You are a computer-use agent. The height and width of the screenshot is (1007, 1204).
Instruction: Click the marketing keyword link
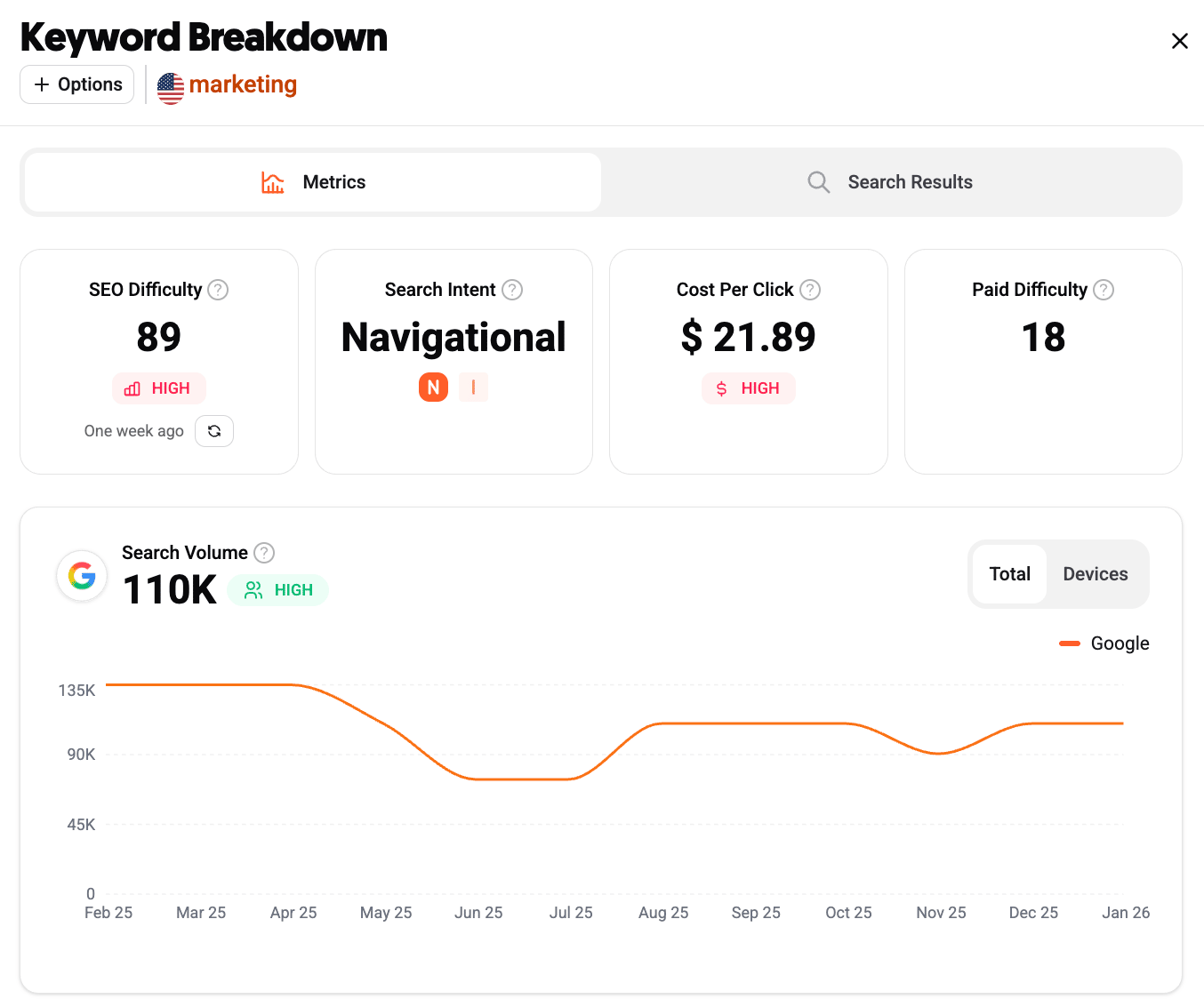tap(243, 84)
